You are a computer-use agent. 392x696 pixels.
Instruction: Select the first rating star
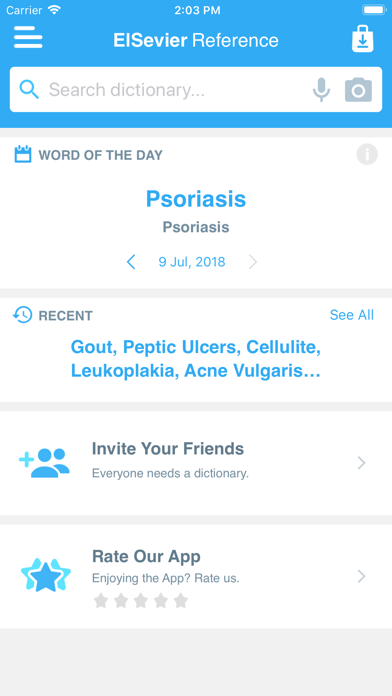pos(101,601)
